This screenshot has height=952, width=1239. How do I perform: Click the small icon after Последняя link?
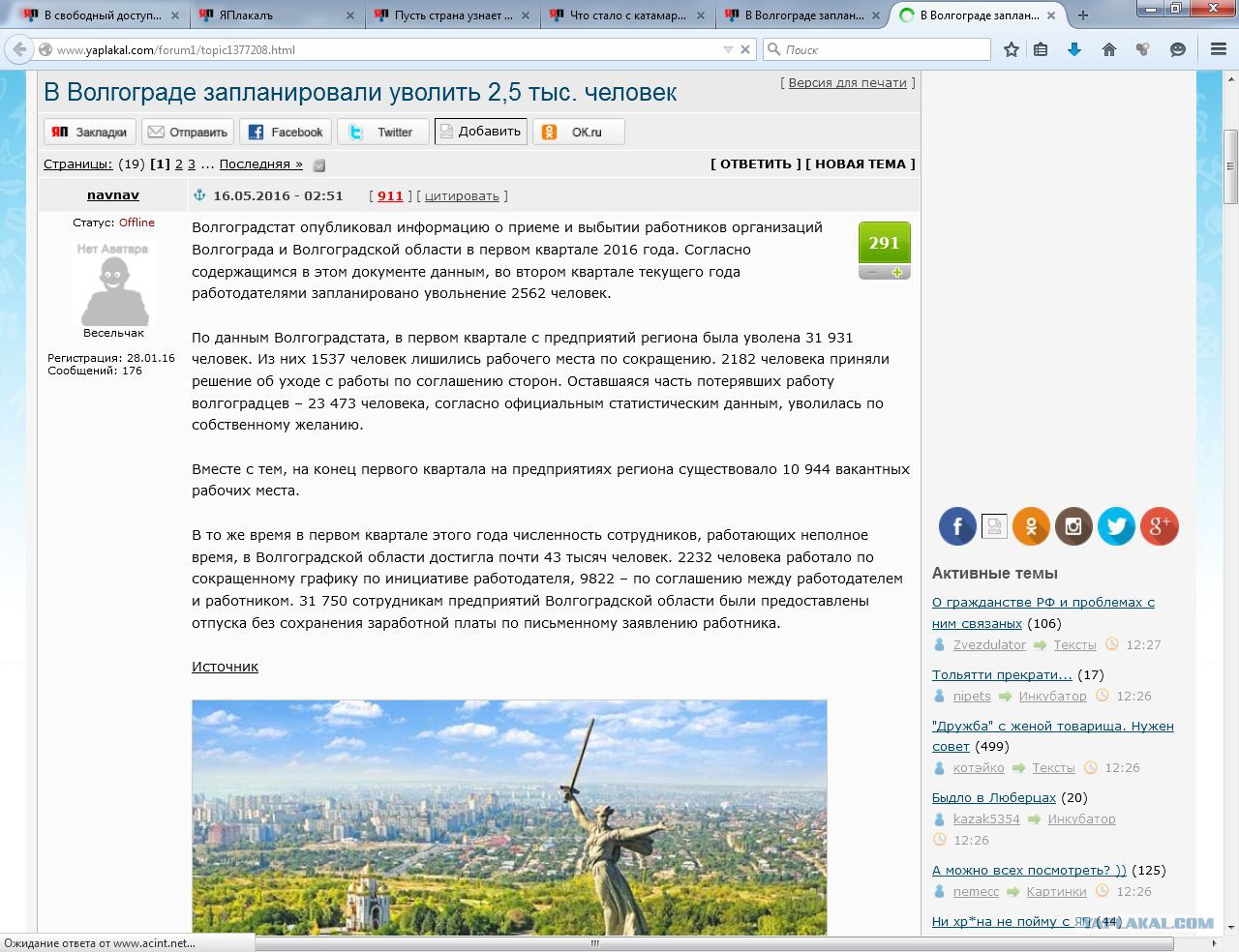319,165
